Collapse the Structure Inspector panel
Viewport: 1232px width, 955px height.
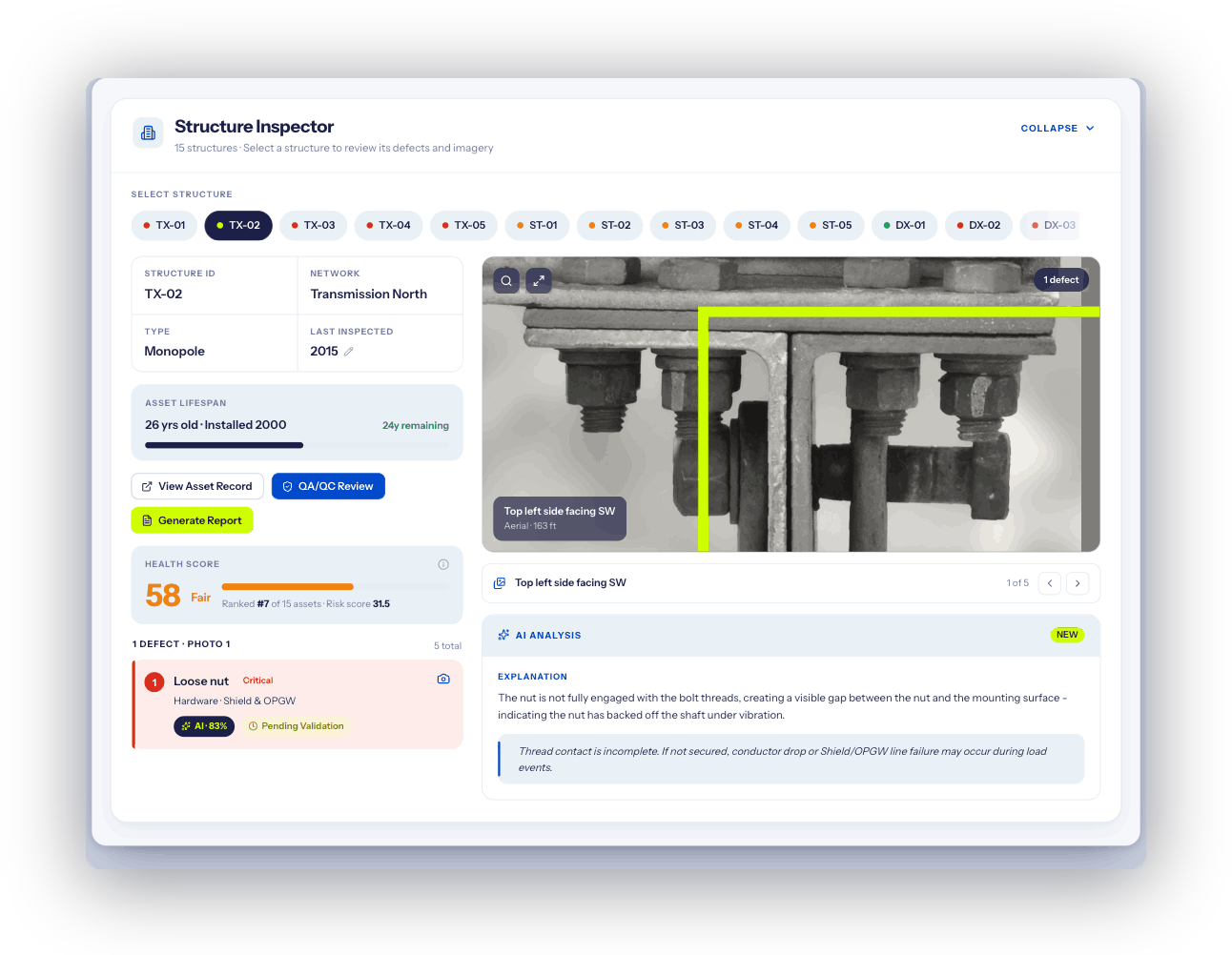tap(1057, 128)
